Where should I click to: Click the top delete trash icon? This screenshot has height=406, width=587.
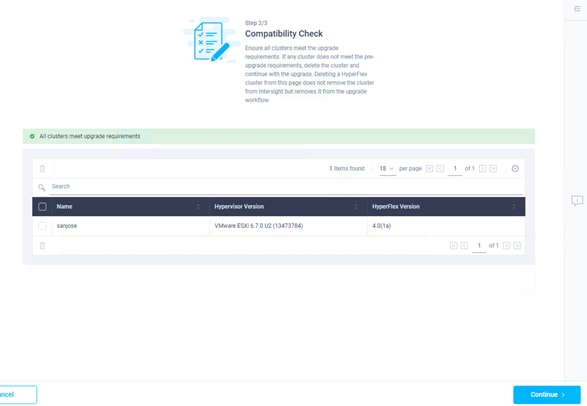click(x=42, y=169)
